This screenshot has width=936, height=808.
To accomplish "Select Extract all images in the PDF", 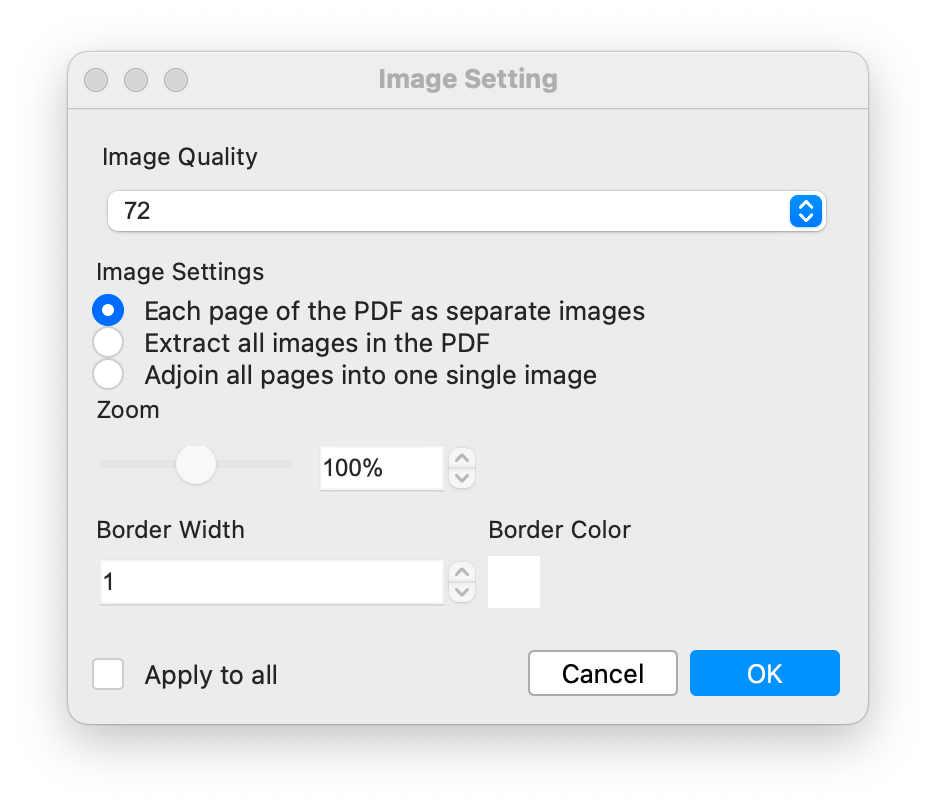I will 108,343.
